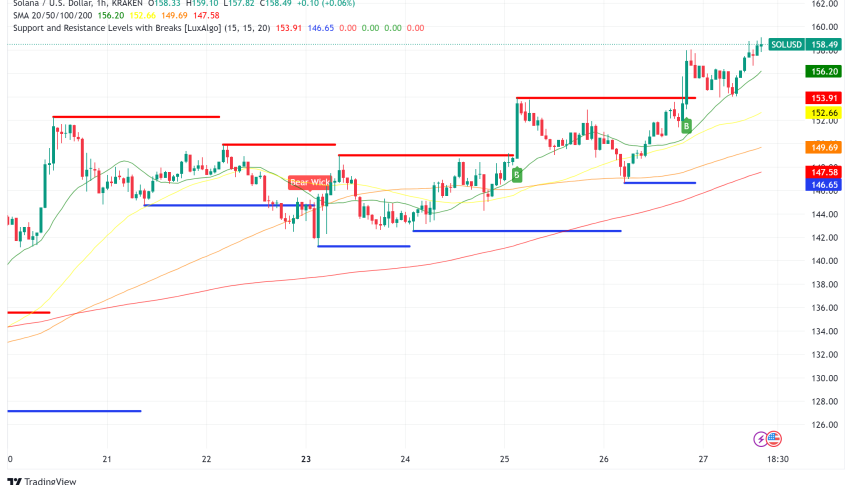This screenshot has width=852, height=485.
Task: Click the yellow 152.66 price scale tag
Action: [x=824, y=113]
